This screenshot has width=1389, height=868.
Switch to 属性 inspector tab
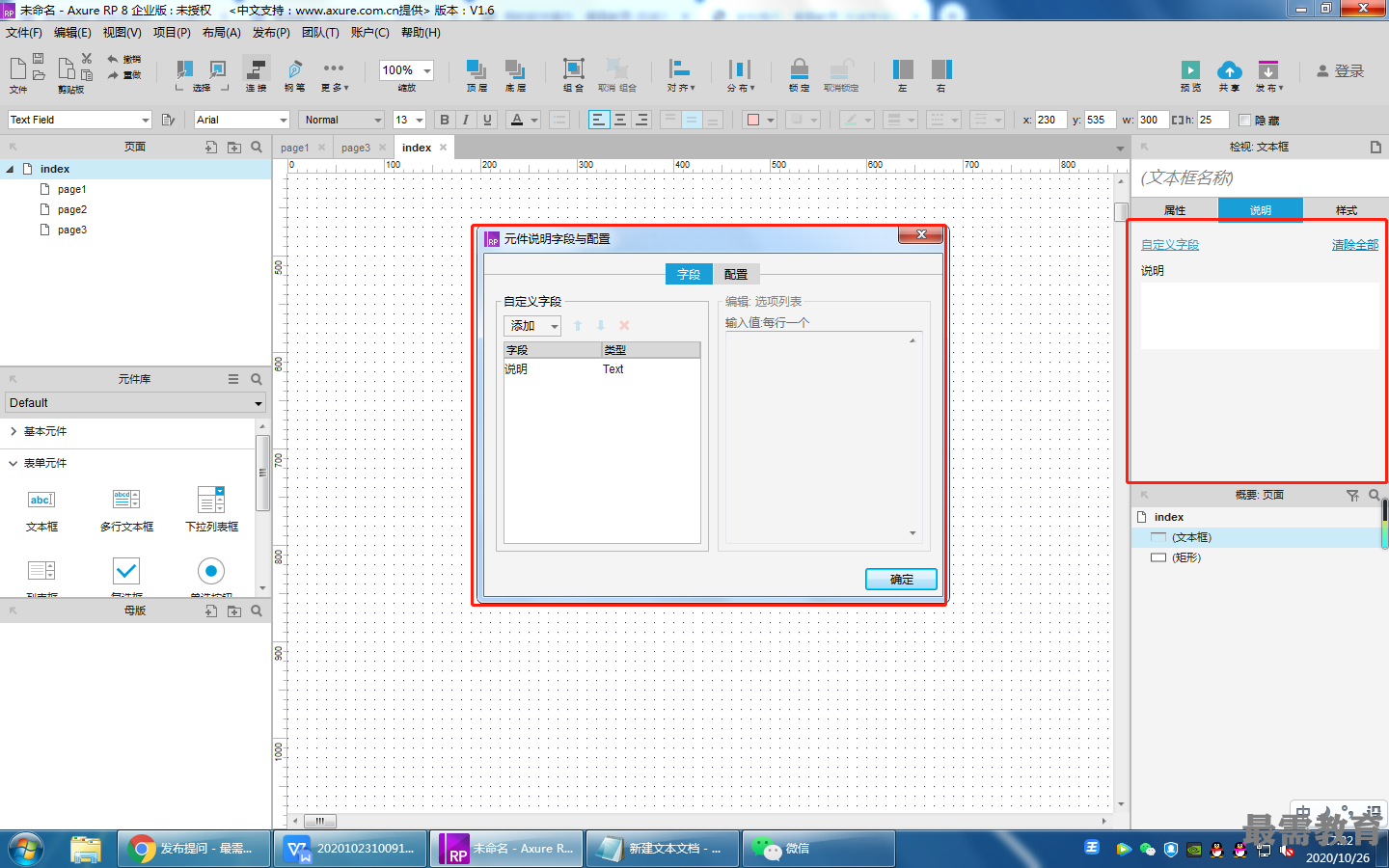(1175, 210)
